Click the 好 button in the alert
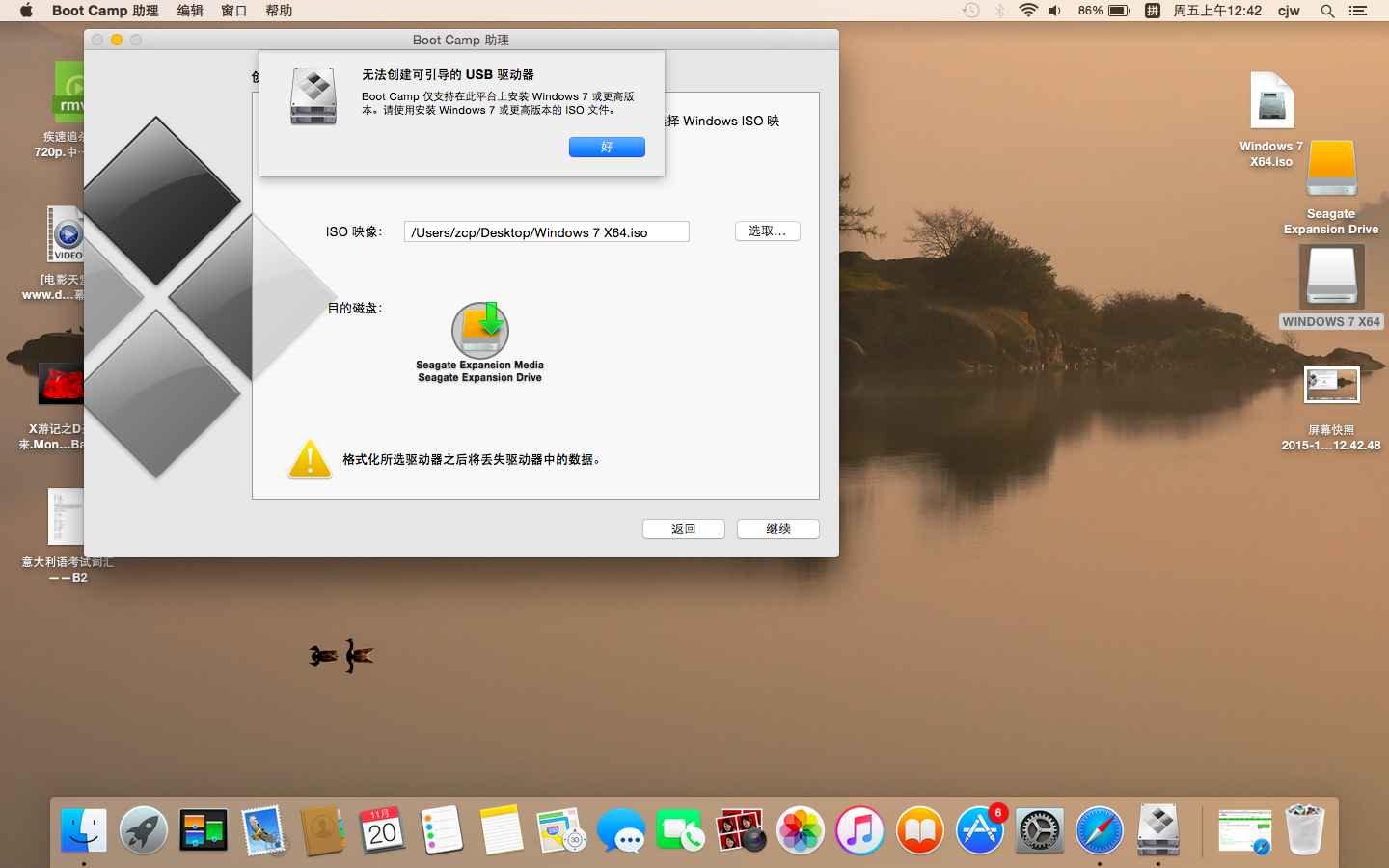Viewport: 1389px width, 868px height. (x=607, y=147)
